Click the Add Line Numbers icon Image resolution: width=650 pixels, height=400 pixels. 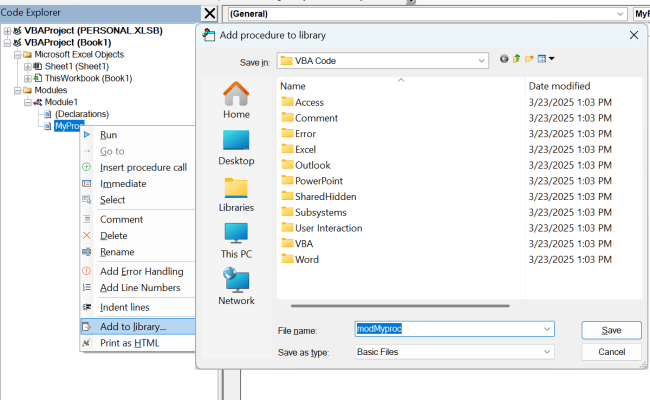click(87, 287)
